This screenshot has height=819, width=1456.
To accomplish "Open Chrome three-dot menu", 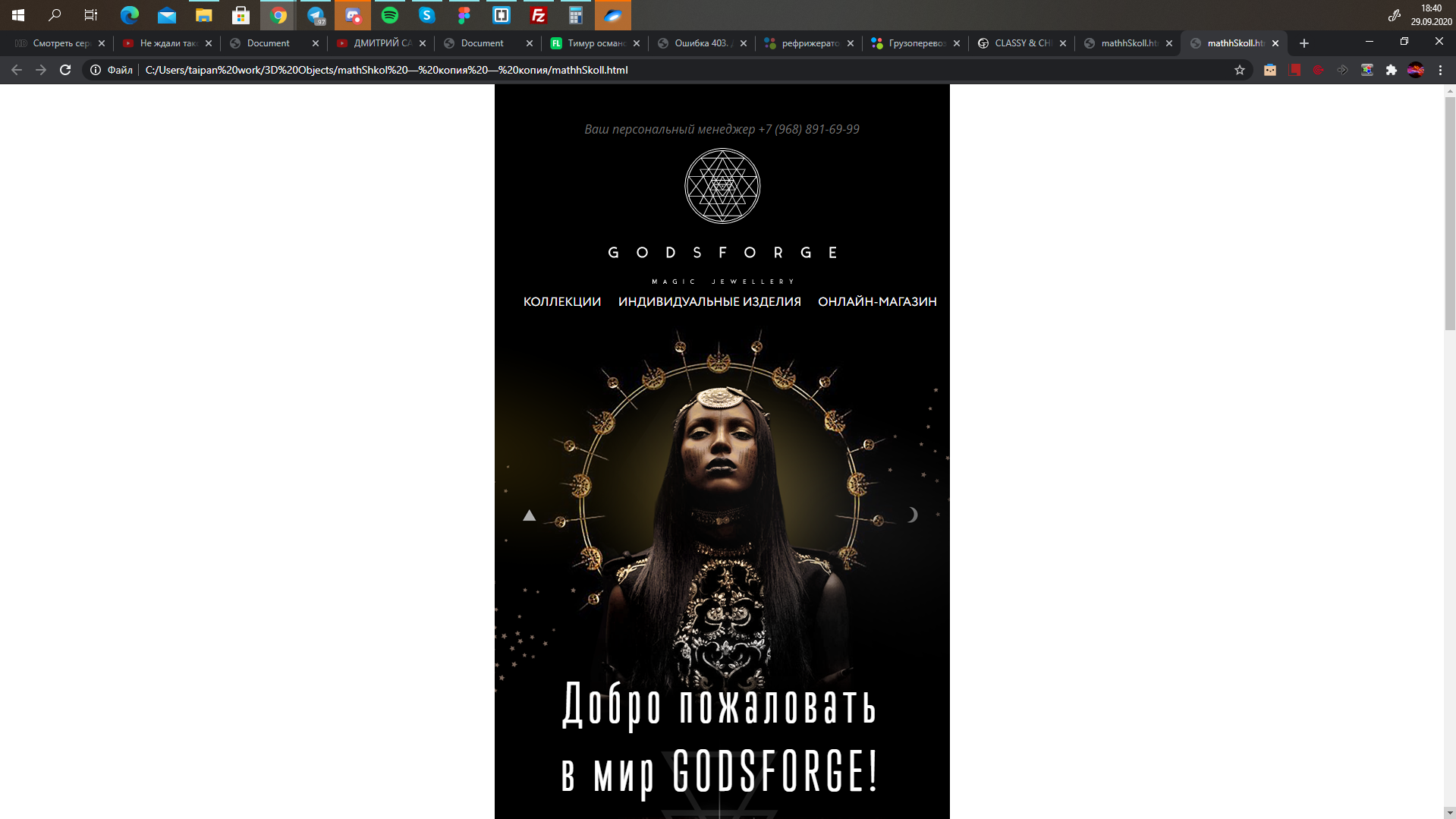I will pyautogui.click(x=1441, y=70).
